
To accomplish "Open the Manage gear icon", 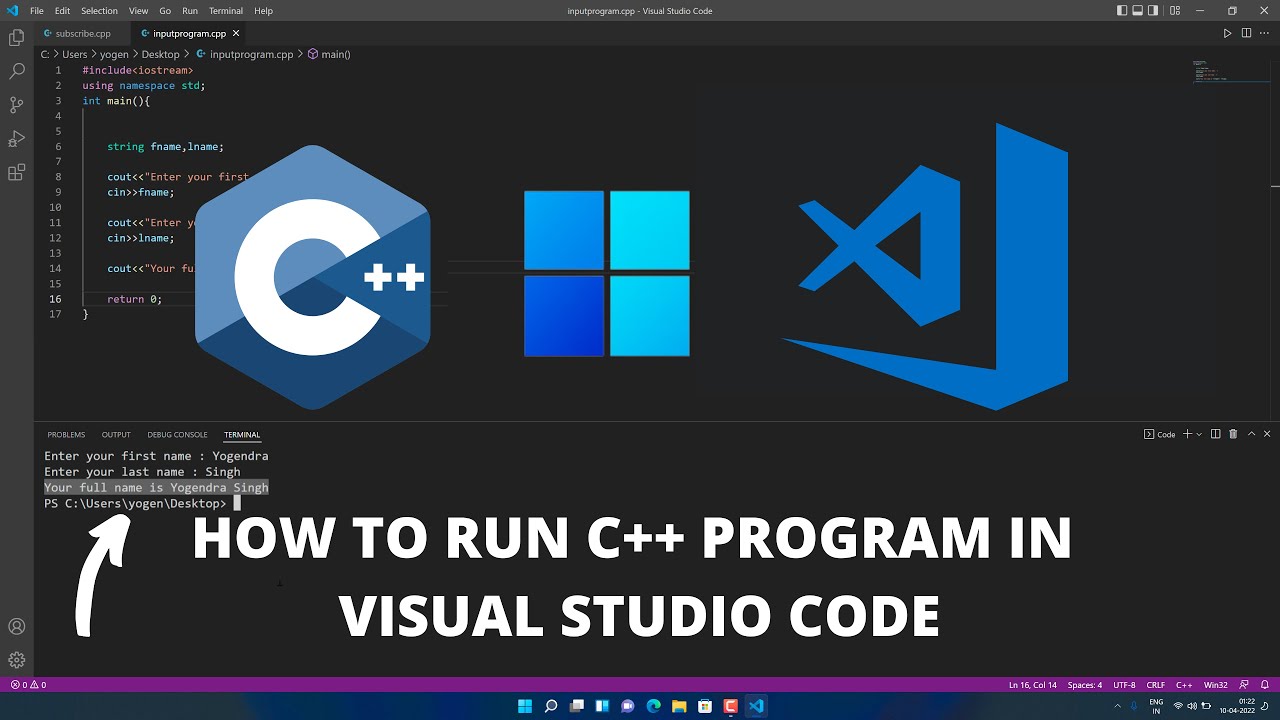I will [15, 660].
